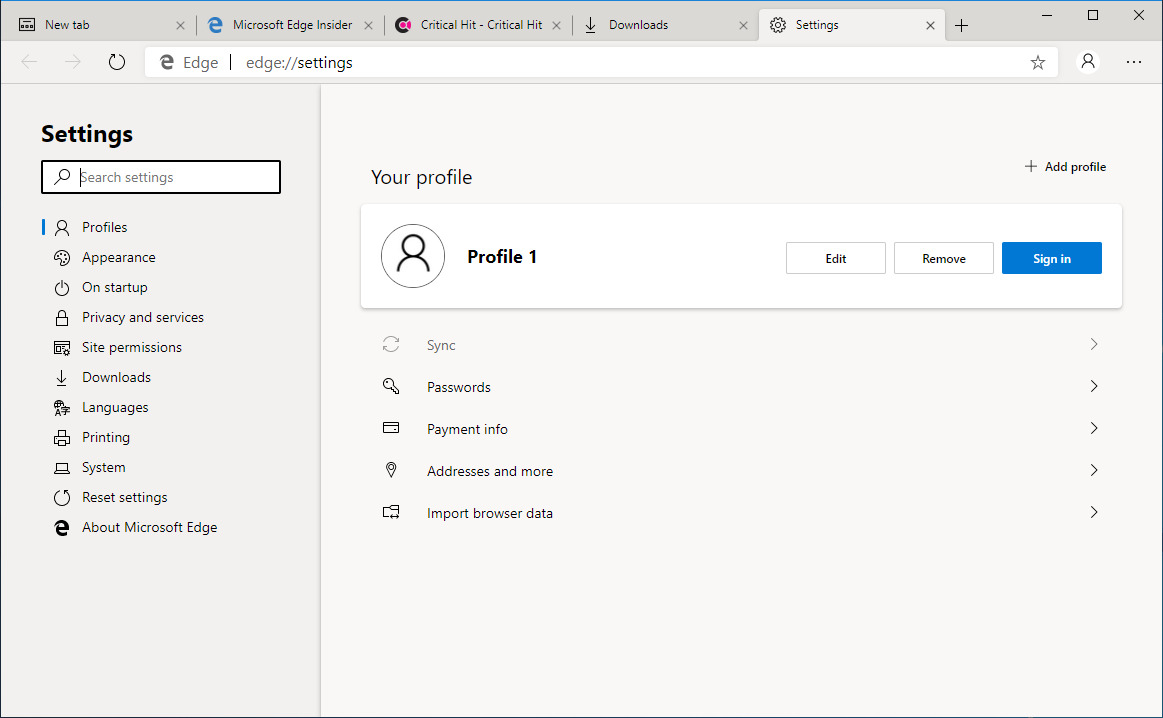Expand the Passwords row chevron
This screenshot has width=1163, height=718.
(1093, 386)
